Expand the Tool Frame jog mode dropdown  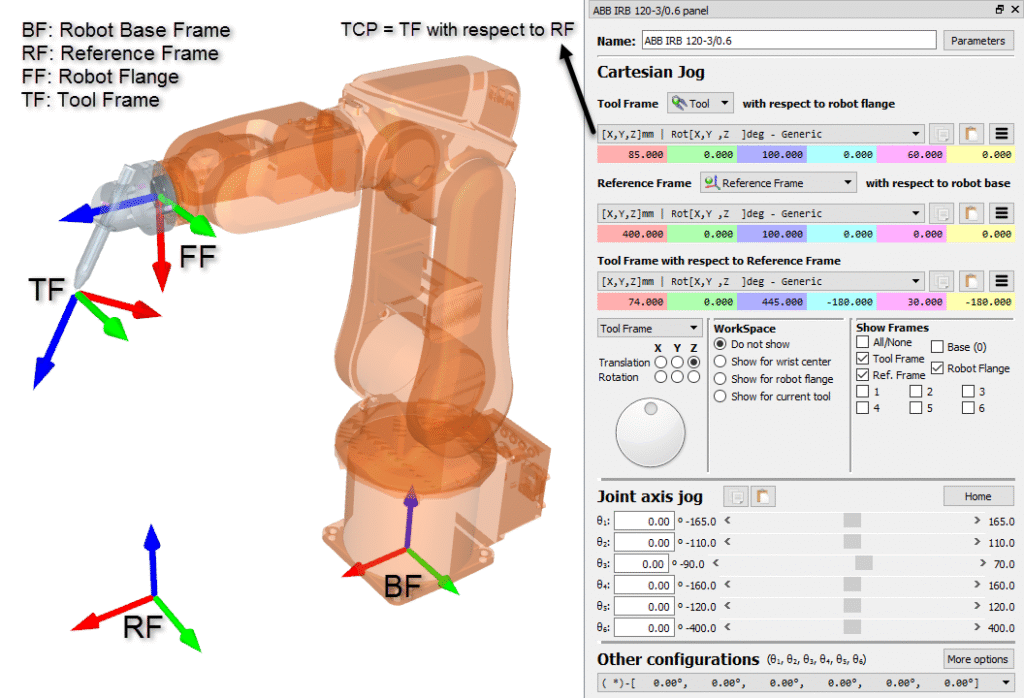(x=648, y=327)
